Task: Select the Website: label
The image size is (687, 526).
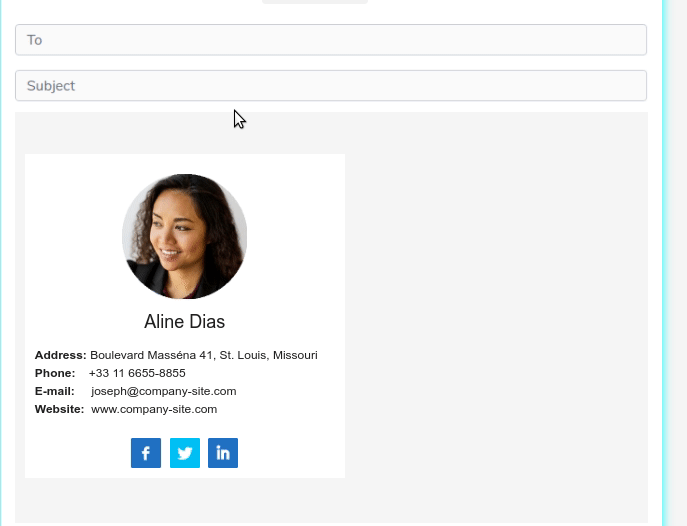Action: [x=60, y=409]
